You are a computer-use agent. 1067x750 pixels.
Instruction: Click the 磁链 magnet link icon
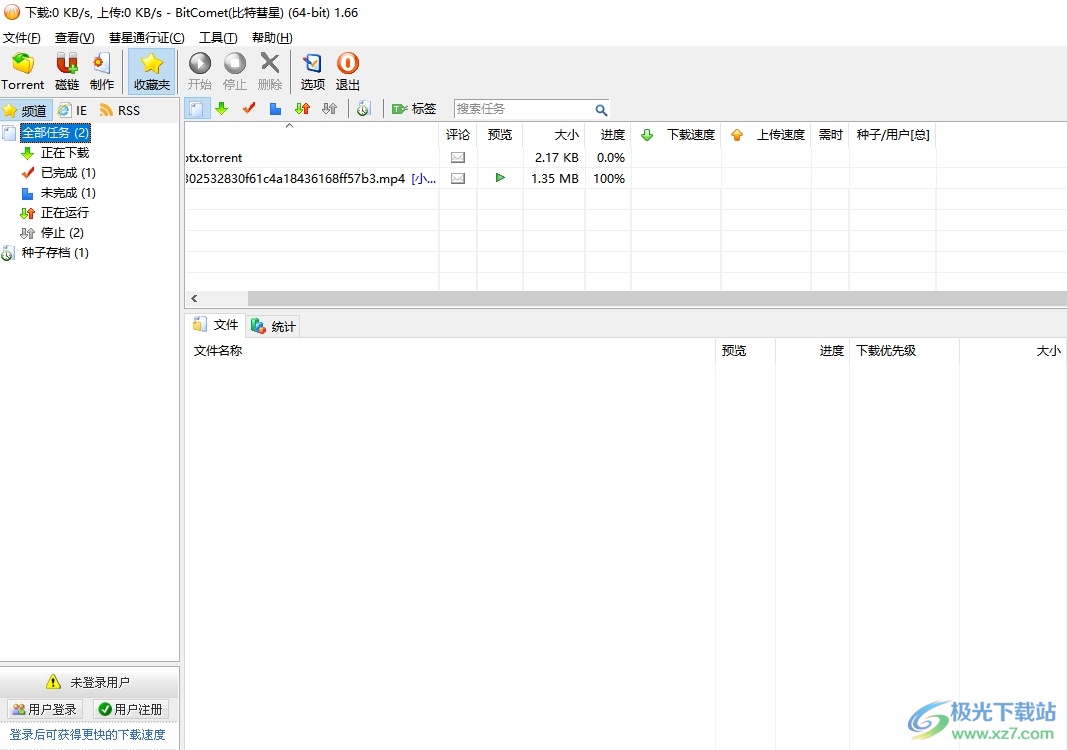(67, 71)
